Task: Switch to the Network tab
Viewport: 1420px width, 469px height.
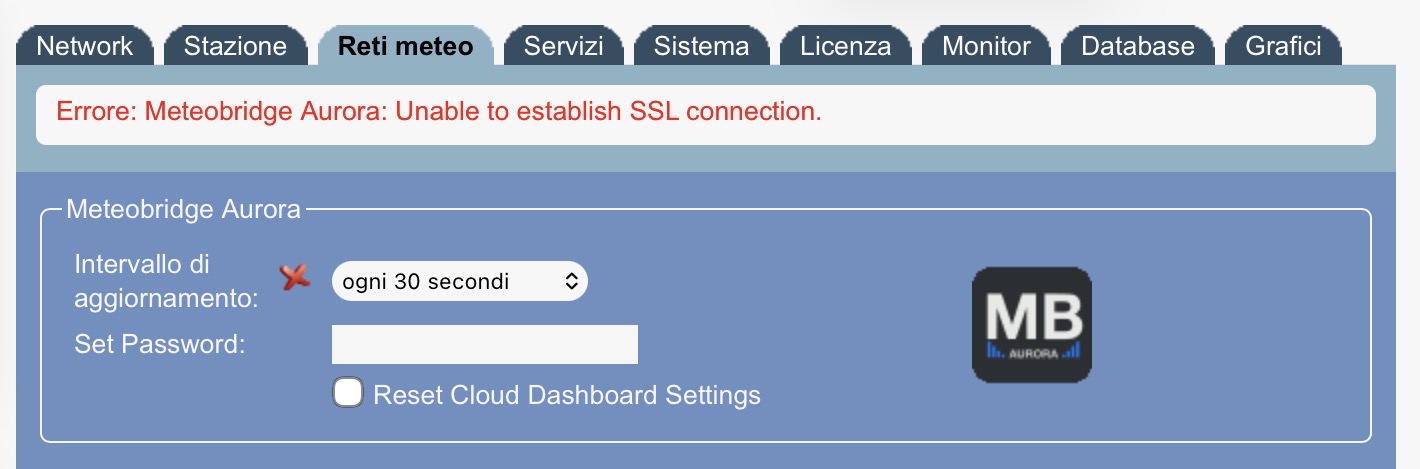Action: (x=85, y=46)
